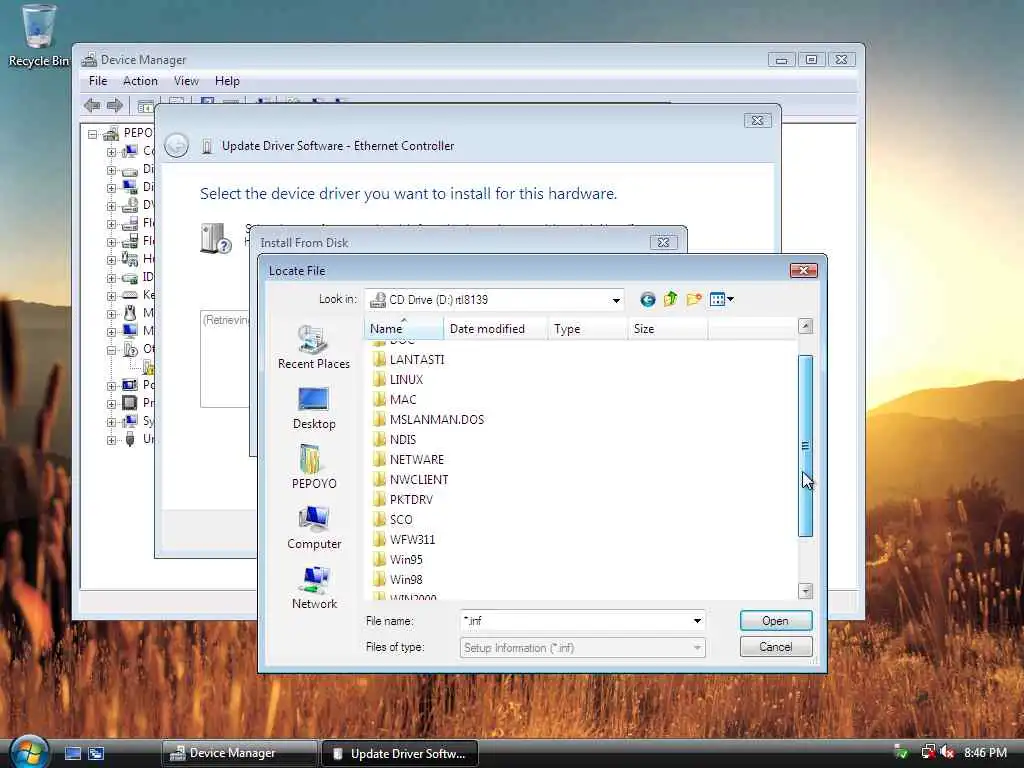Viewport: 1024px width, 768px height.
Task: Select the WFW311 folder
Action: click(x=404, y=539)
